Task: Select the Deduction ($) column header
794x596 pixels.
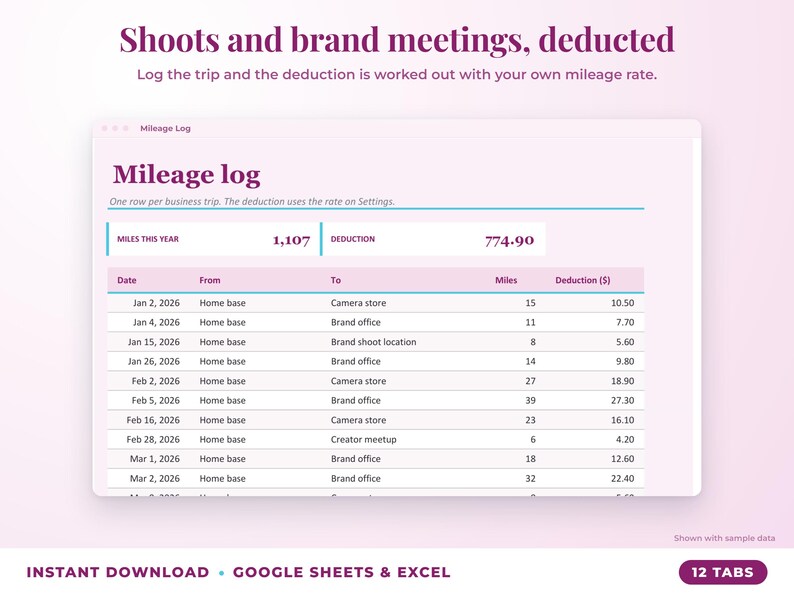Action: [x=582, y=280]
